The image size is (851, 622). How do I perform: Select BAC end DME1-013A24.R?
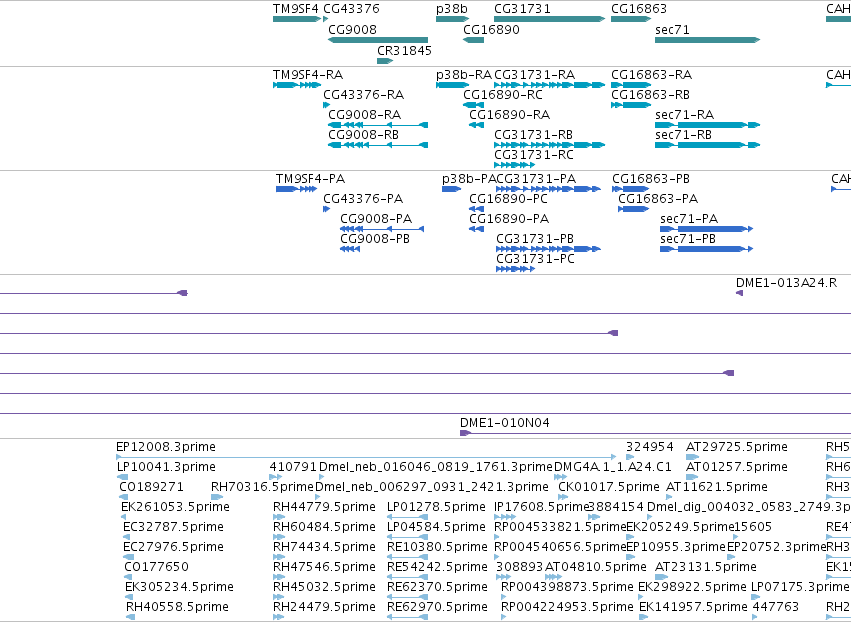click(x=786, y=283)
